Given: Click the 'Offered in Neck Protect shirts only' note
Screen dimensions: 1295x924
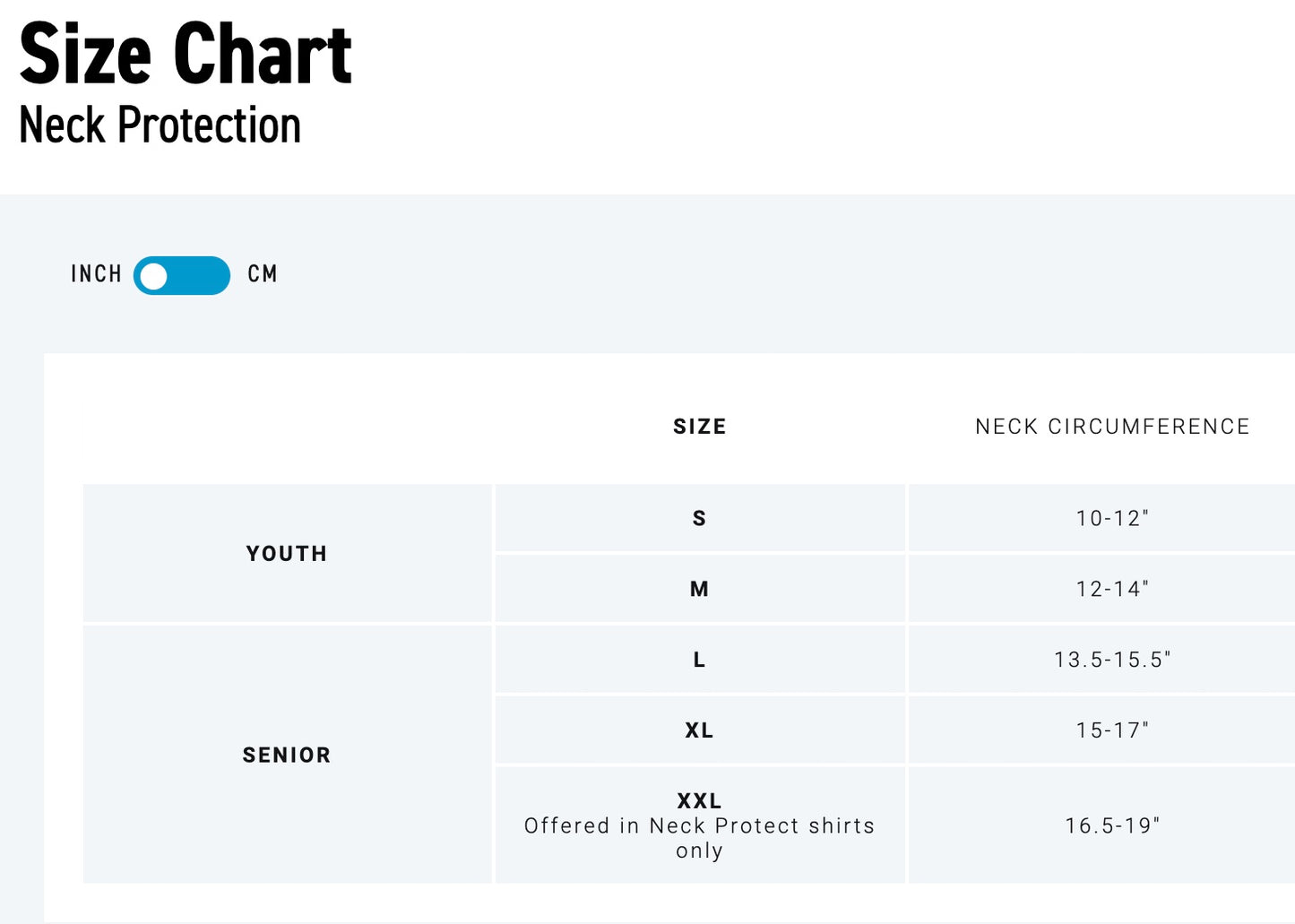Looking at the screenshot, I should coord(700,839).
